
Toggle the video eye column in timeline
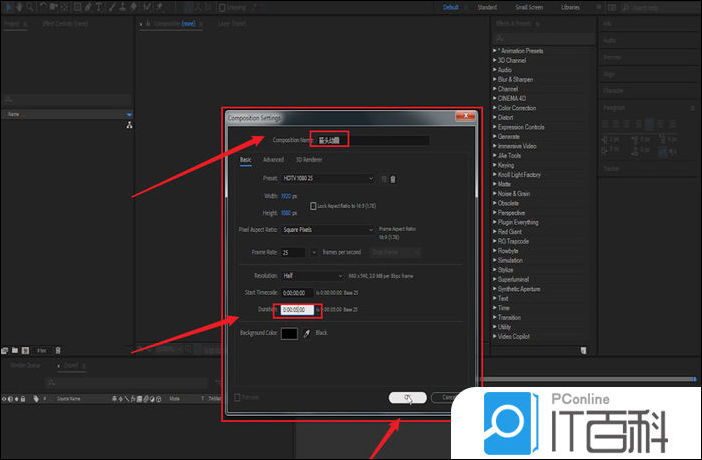click(4, 398)
